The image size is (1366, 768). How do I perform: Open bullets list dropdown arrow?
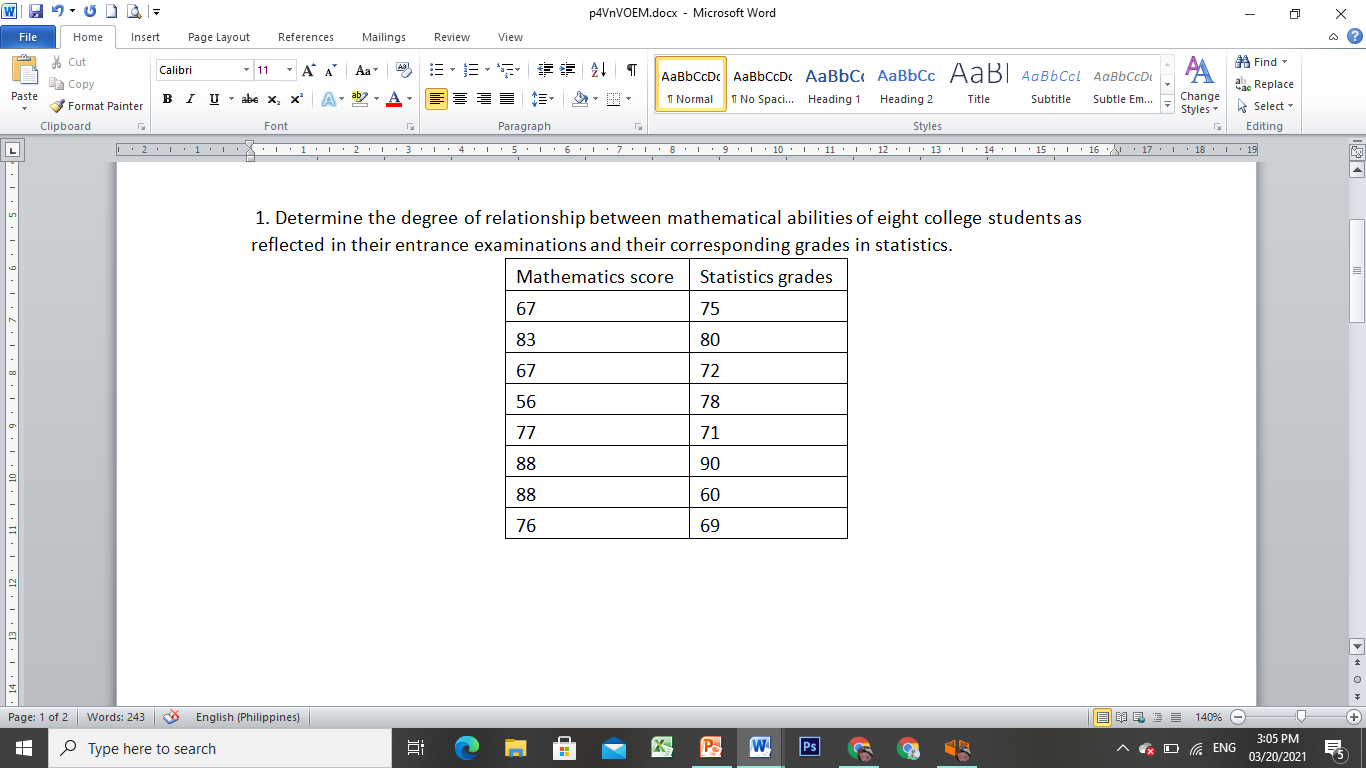(452, 70)
